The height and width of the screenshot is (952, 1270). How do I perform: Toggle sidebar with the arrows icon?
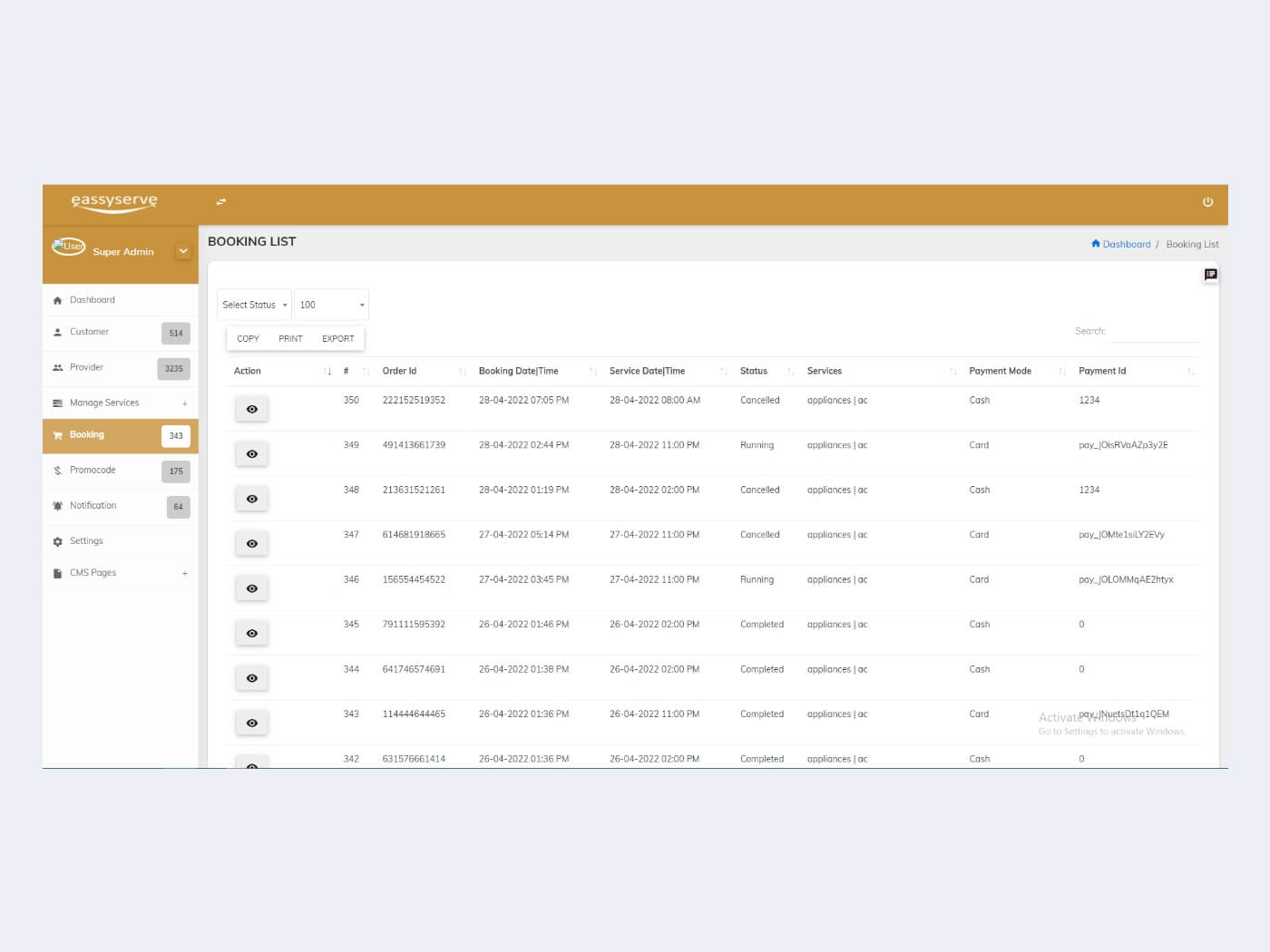click(221, 202)
